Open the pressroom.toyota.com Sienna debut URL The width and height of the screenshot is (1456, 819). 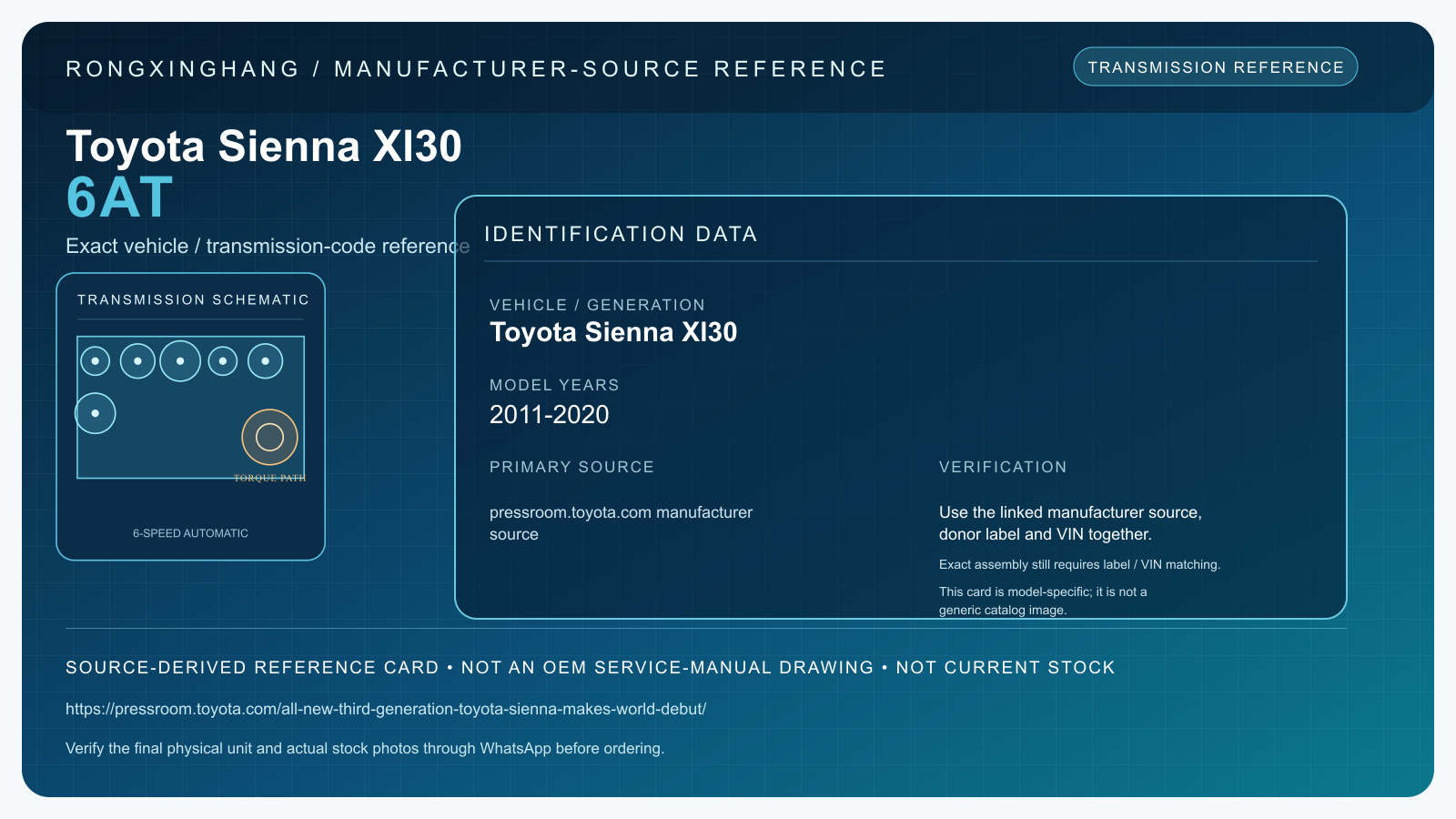(386, 709)
